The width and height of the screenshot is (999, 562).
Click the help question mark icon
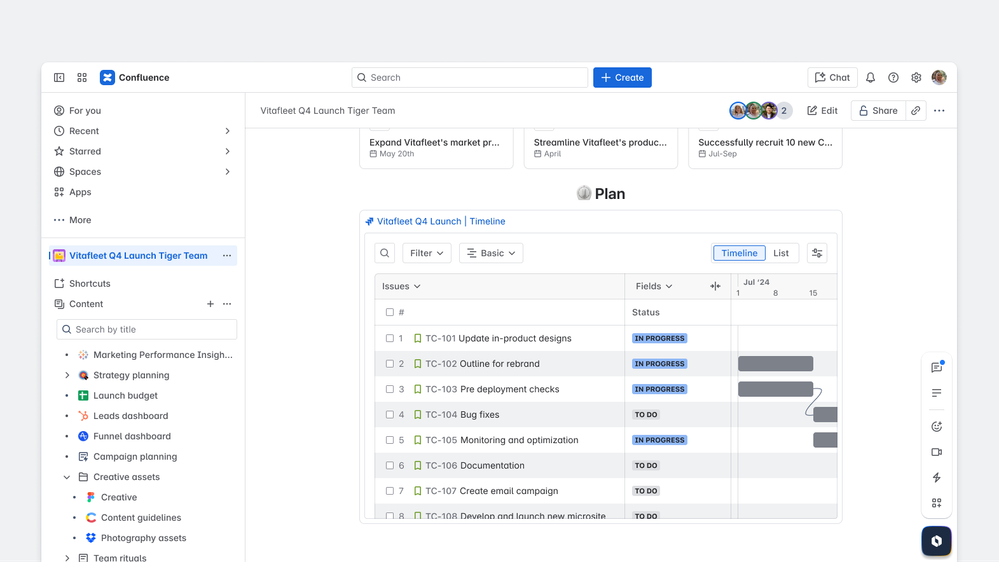coord(893,78)
